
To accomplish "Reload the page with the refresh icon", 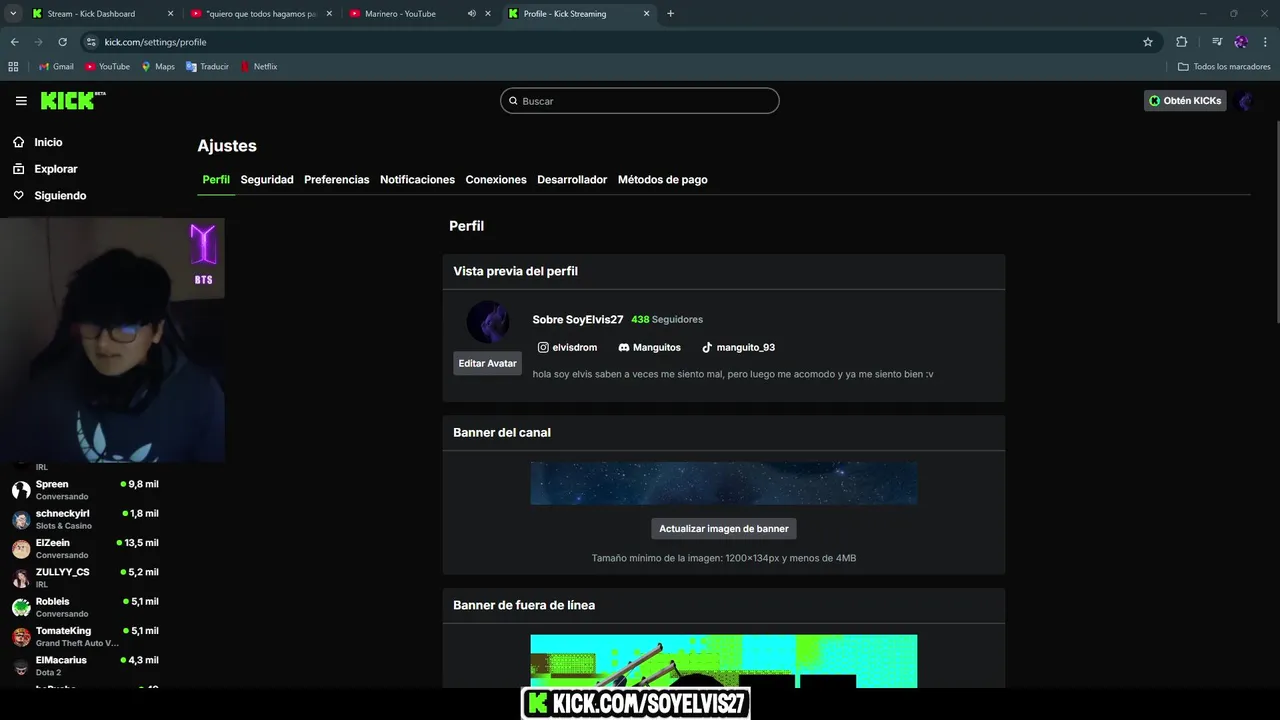I will pyautogui.click(x=62, y=42).
